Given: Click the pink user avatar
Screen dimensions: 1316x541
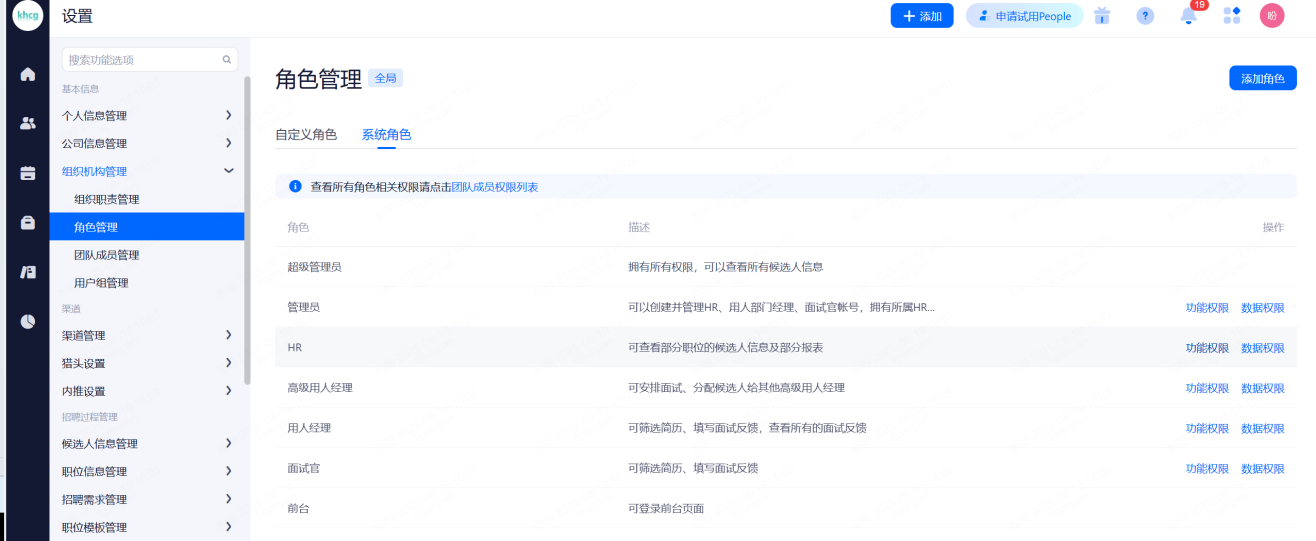Looking at the screenshot, I should (1272, 16).
